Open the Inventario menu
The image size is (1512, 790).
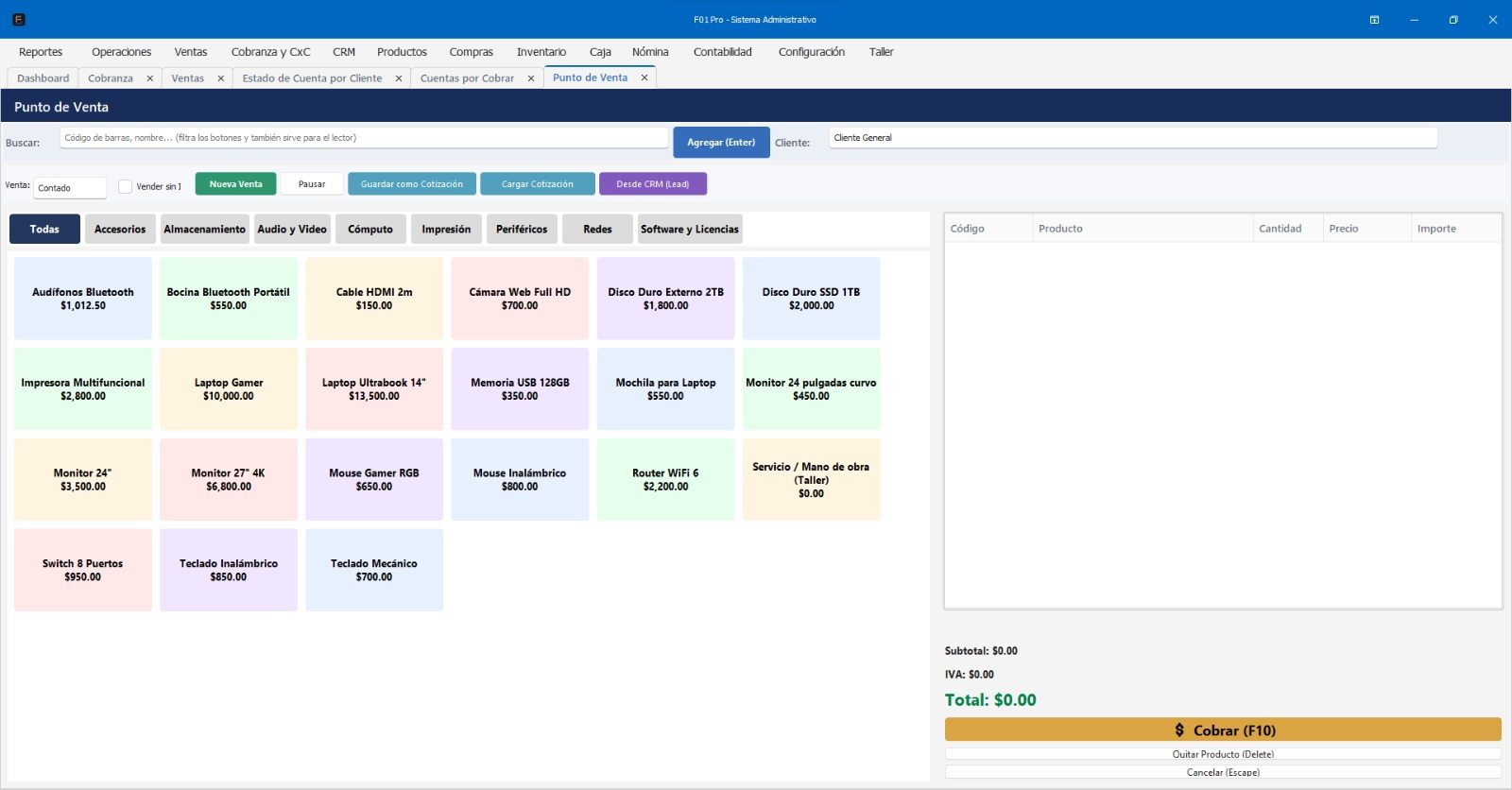click(x=541, y=52)
